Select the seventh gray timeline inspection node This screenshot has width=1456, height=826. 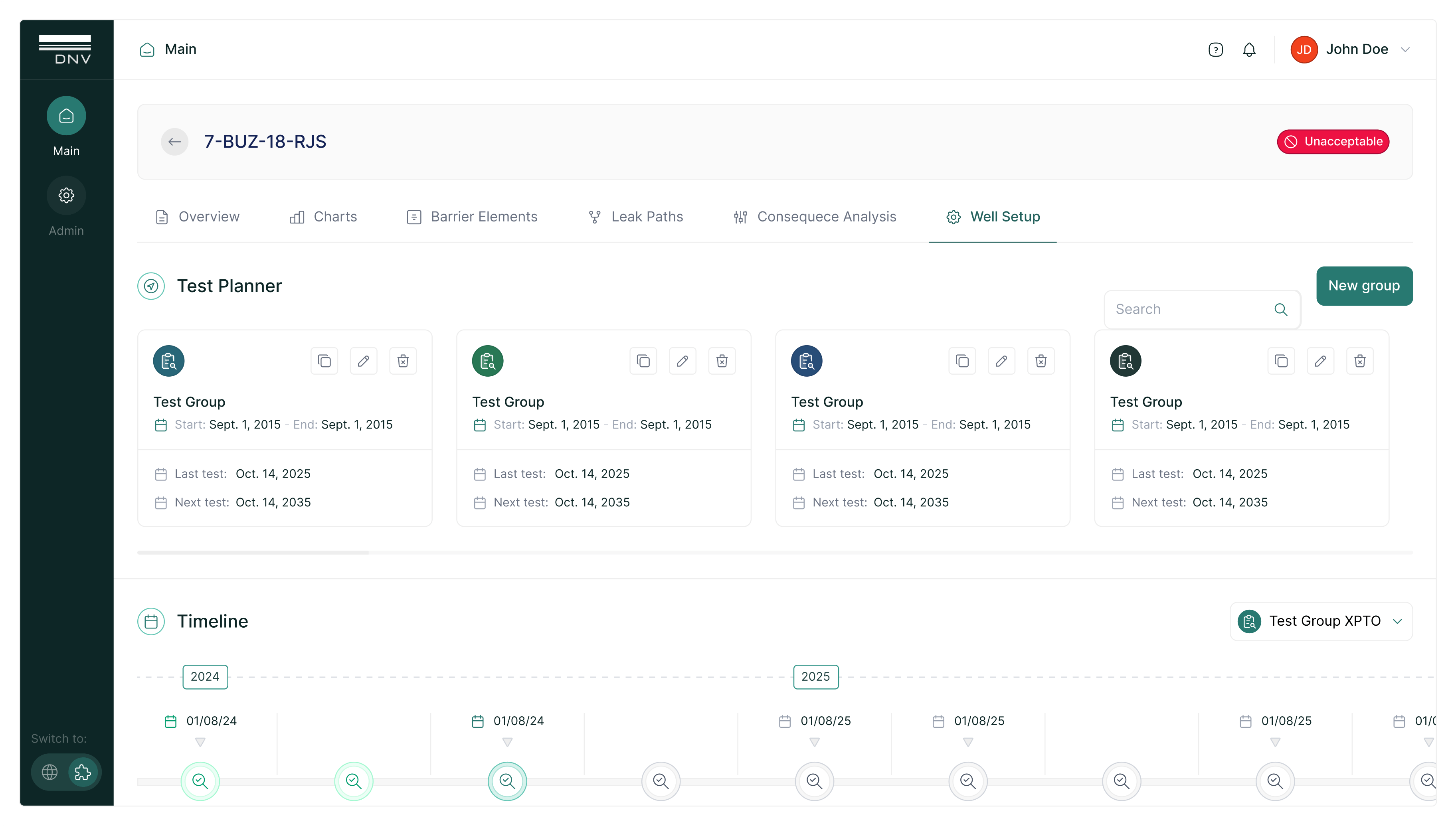[1121, 781]
